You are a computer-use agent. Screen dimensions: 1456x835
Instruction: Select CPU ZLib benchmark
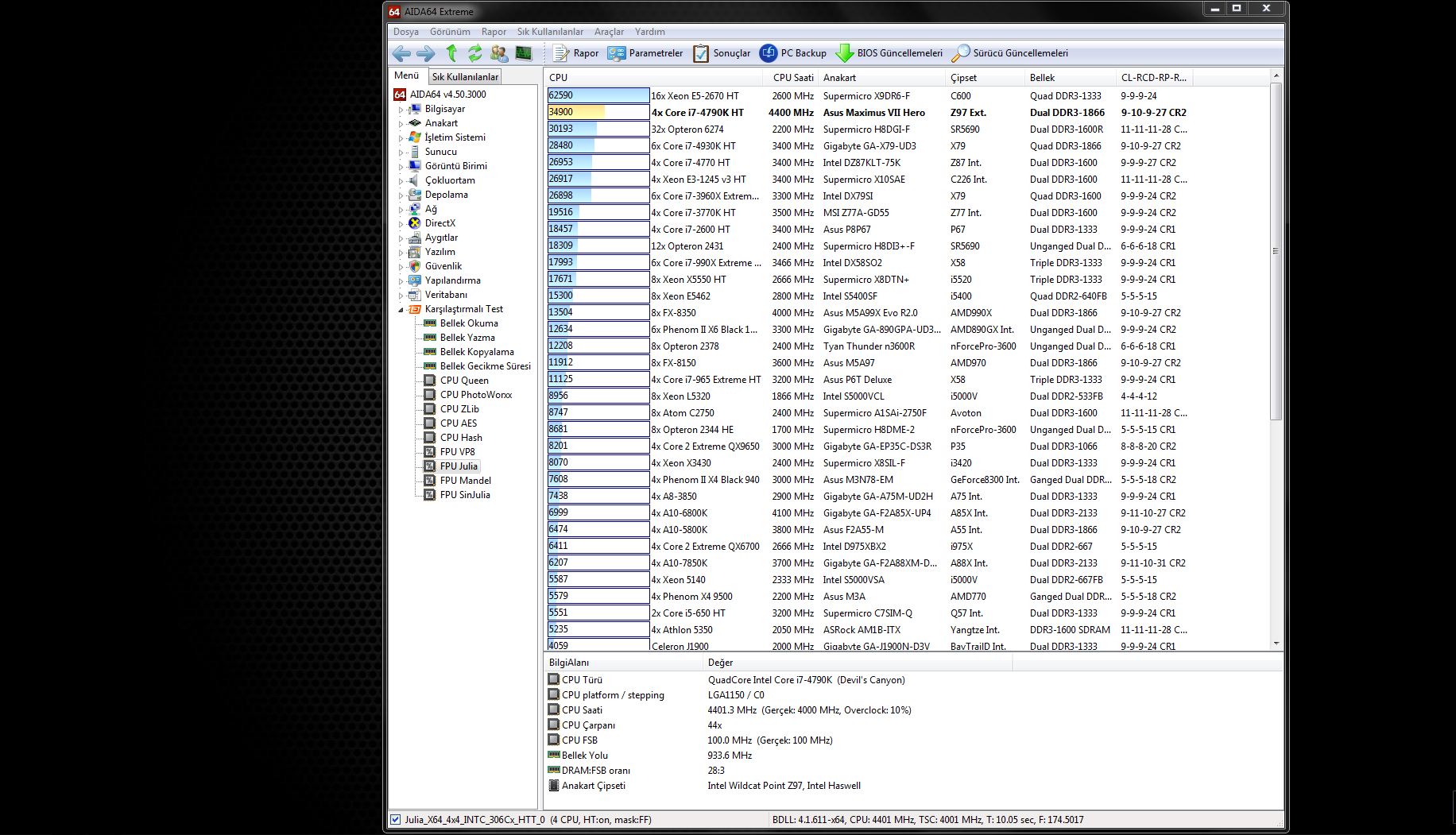pyautogui.click(x=459, y=409)
